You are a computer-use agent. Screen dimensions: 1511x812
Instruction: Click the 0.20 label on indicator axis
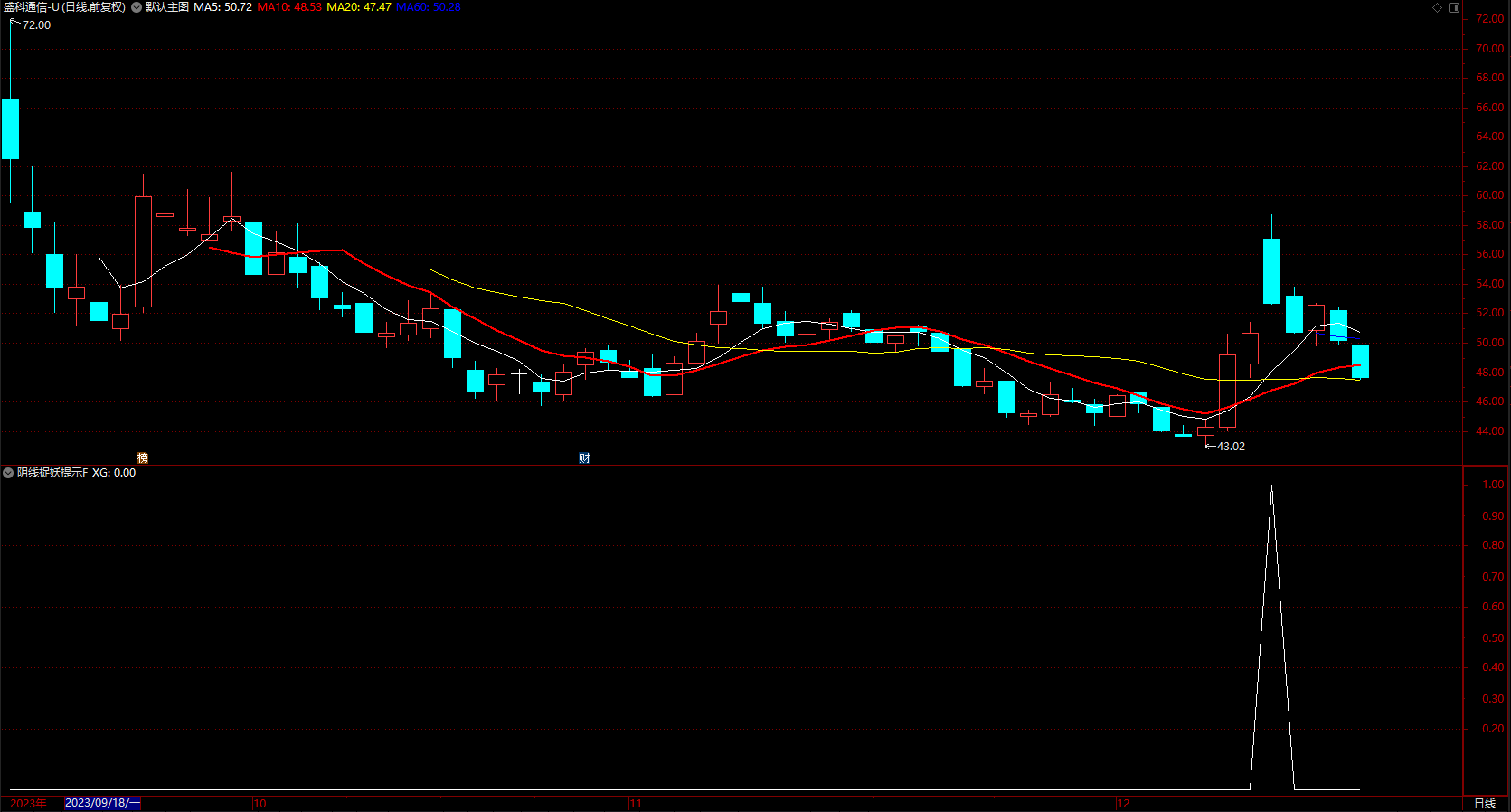1493,729
